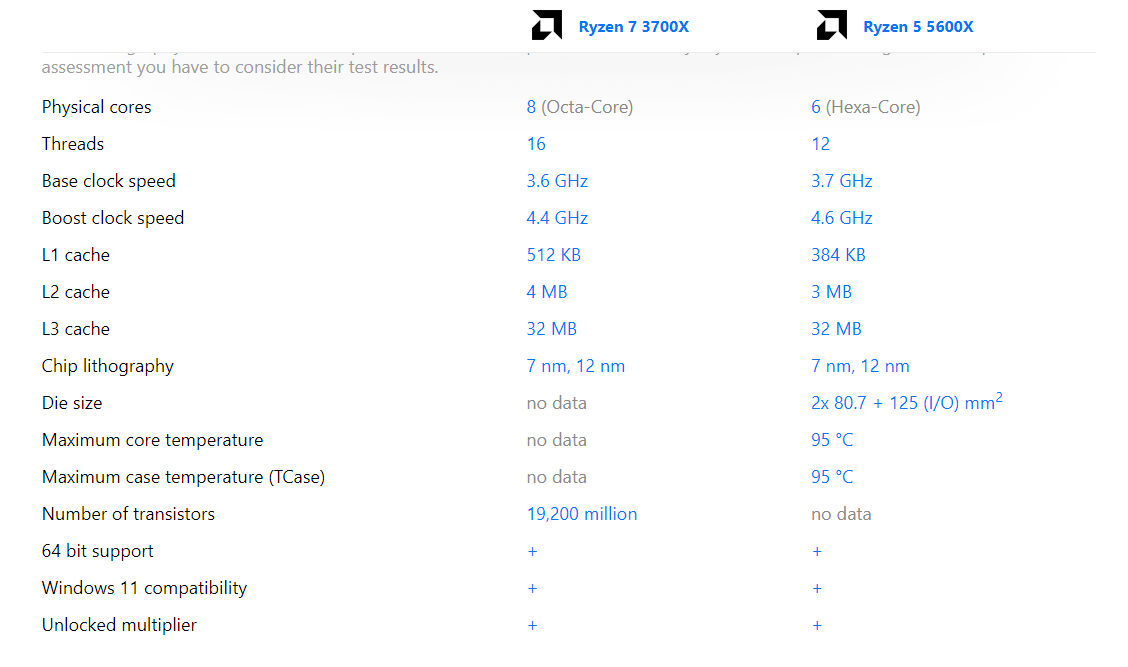Click the AMD logo beside Ryzen 7 3700X
This screenshot has width=1128, height=667.
547,25
